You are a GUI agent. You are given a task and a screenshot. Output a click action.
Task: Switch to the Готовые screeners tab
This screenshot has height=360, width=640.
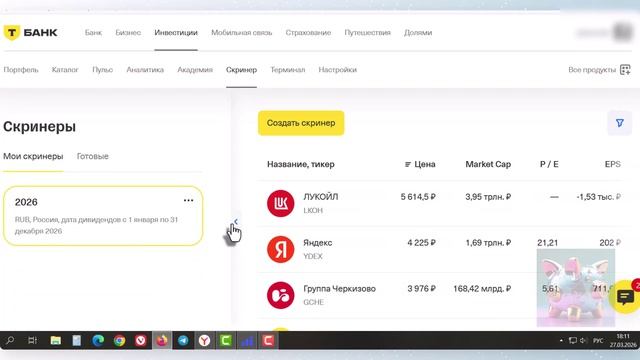coord(93,156)
